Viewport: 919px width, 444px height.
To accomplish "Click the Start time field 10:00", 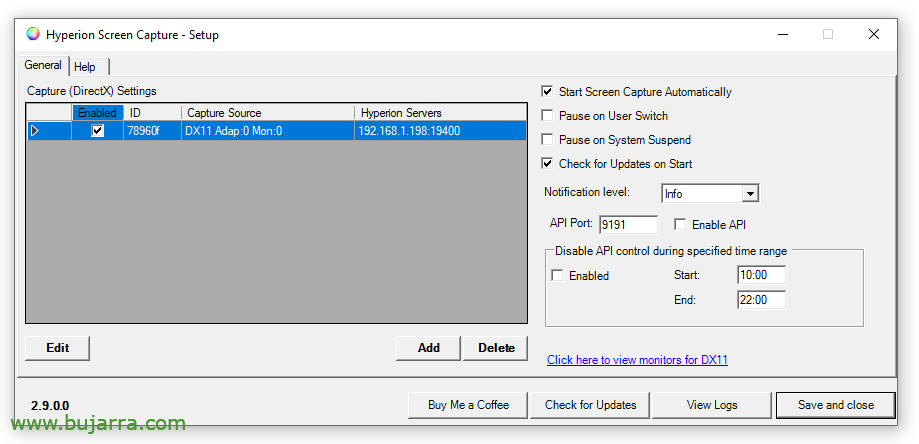I will (761, 275).
